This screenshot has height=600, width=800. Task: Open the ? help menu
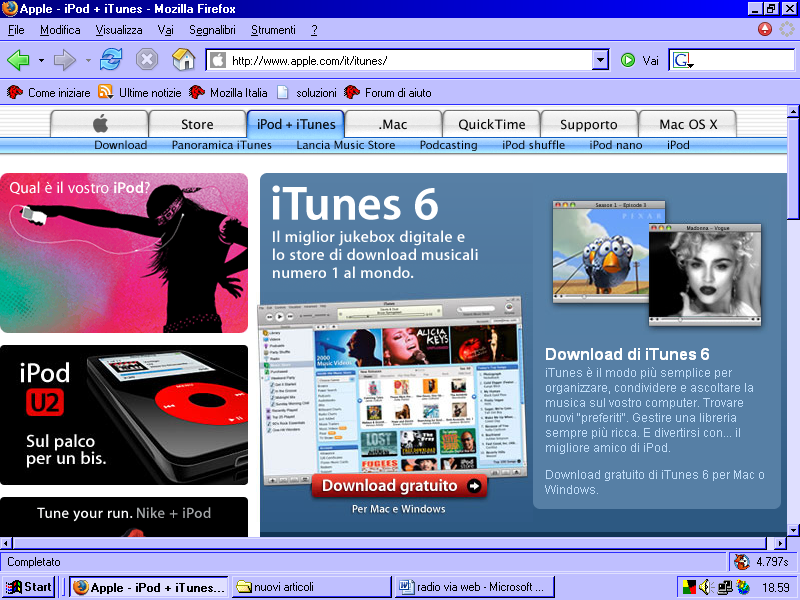point(314,30)
